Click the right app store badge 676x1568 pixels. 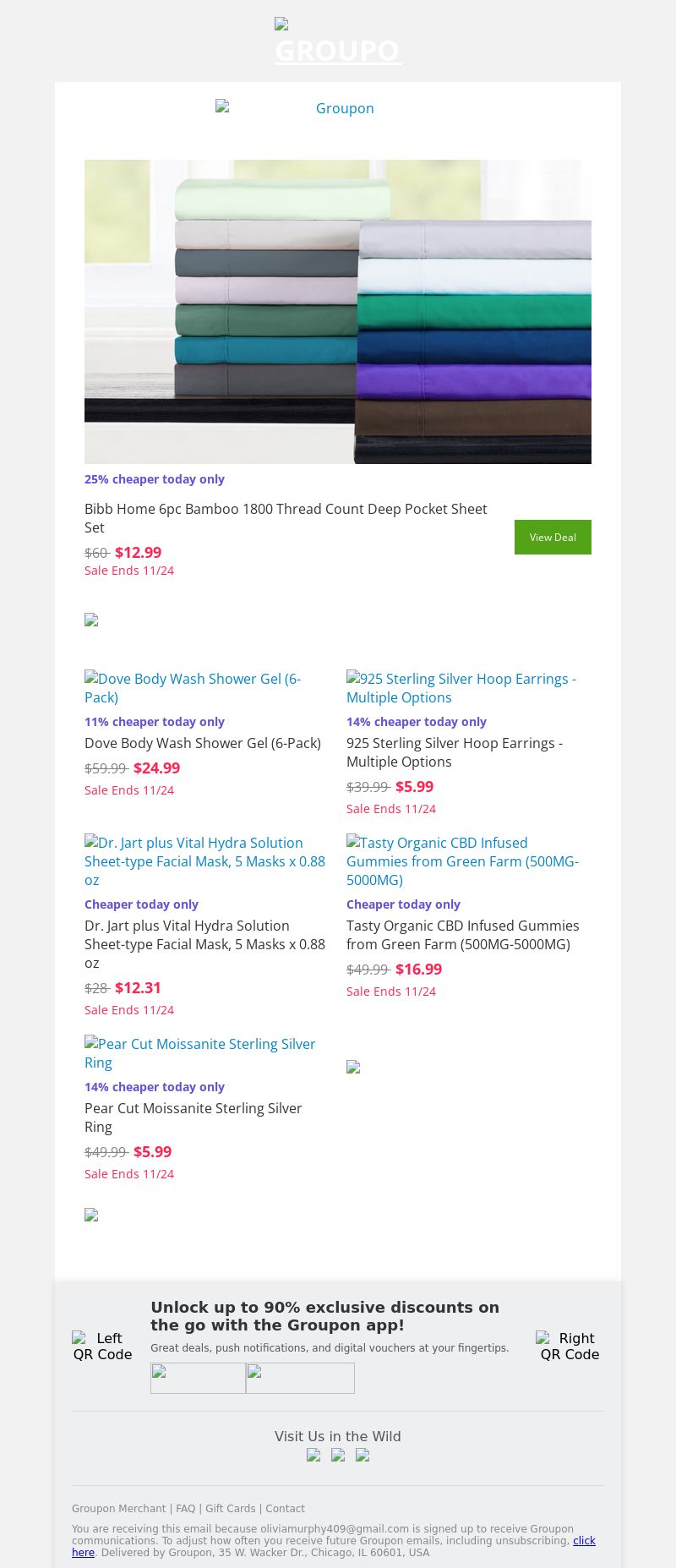coord(300,1378)
